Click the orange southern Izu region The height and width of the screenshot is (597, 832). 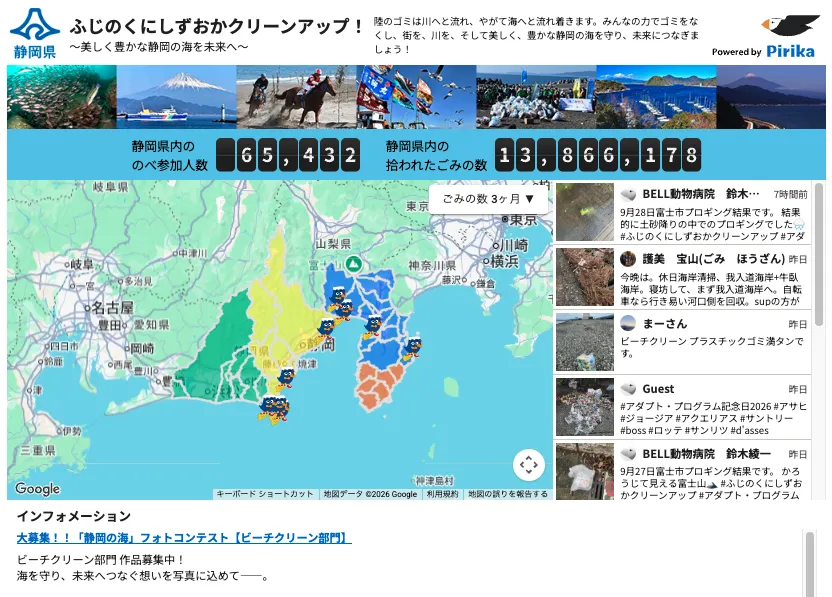pyautogui.click(x=379, y=385)
